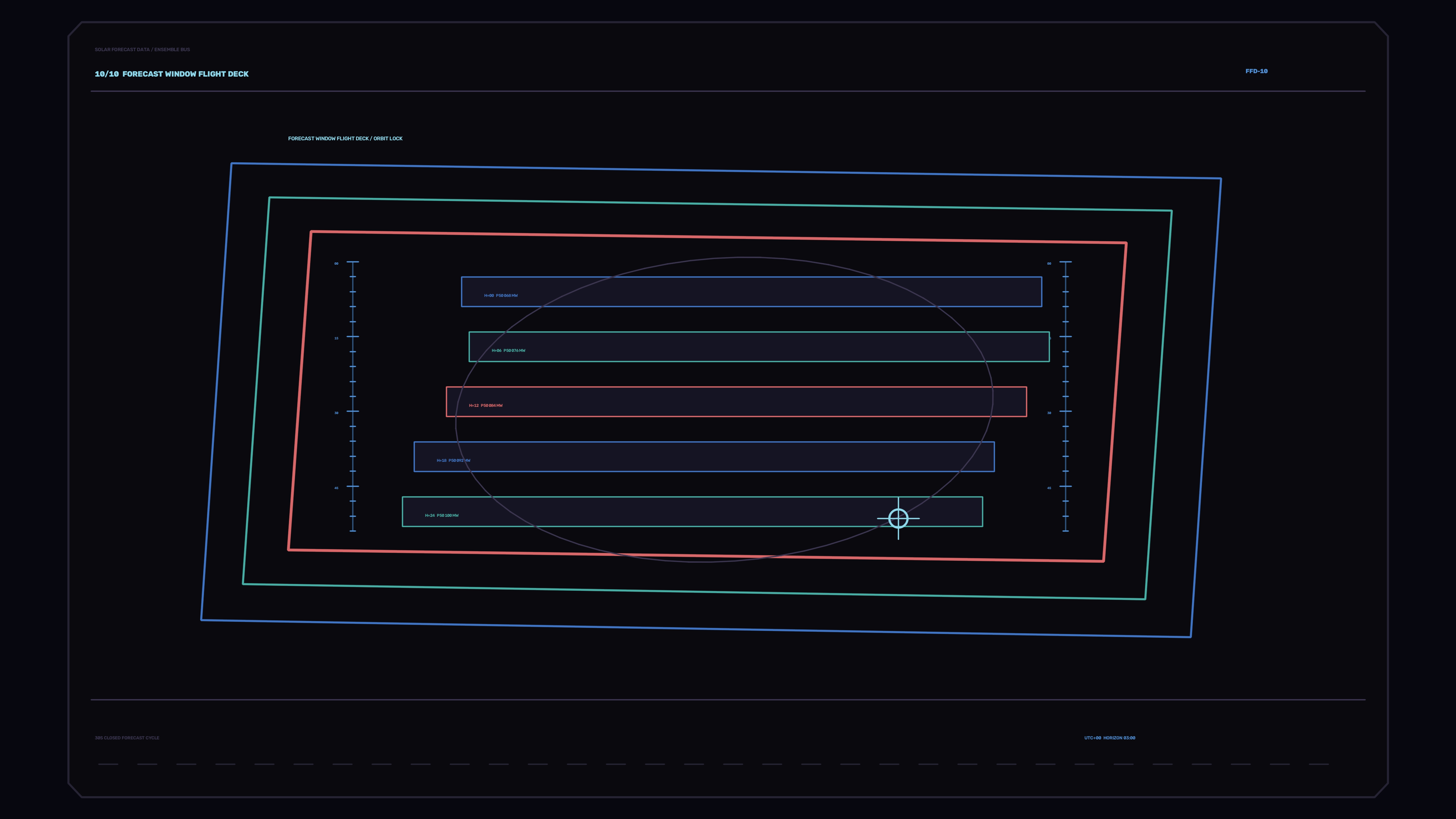1456x819 pixels.
Task: Click the Solar Forecast Data / Ensemble Bus text
Action: [x=143, y=50]
